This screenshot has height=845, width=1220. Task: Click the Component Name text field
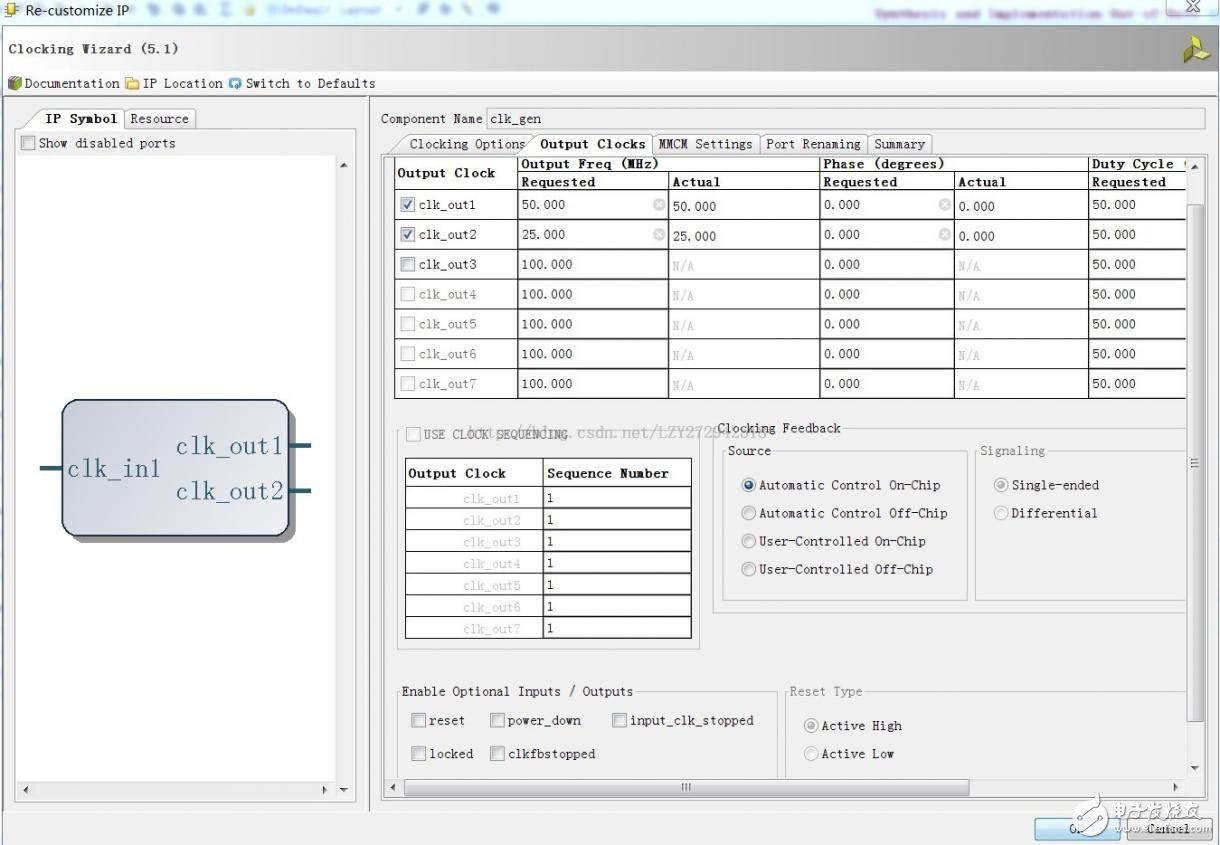[845, 118]
